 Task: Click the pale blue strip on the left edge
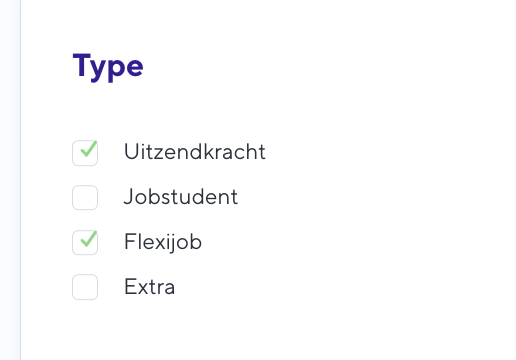[10, 180]
